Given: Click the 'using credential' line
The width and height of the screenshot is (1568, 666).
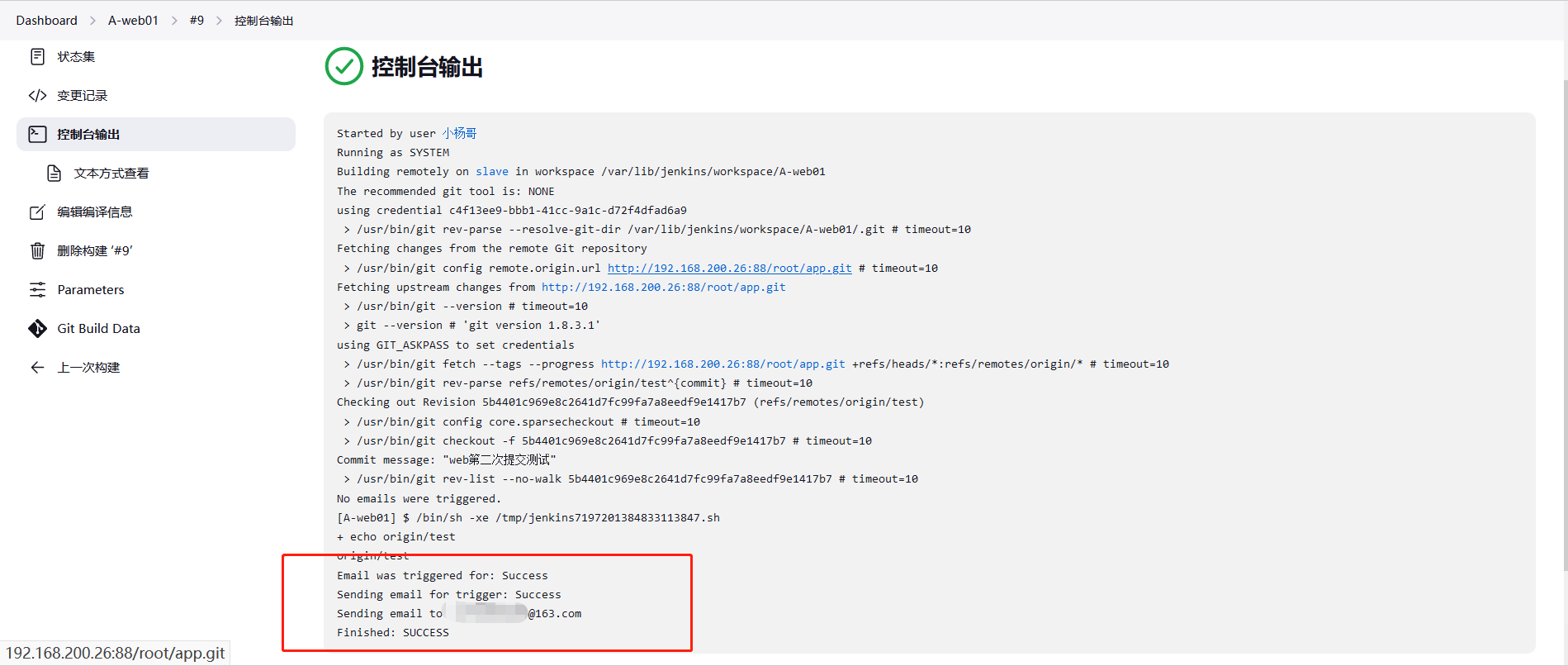Looking at the screenshot, I should click(x=512, y=210).
